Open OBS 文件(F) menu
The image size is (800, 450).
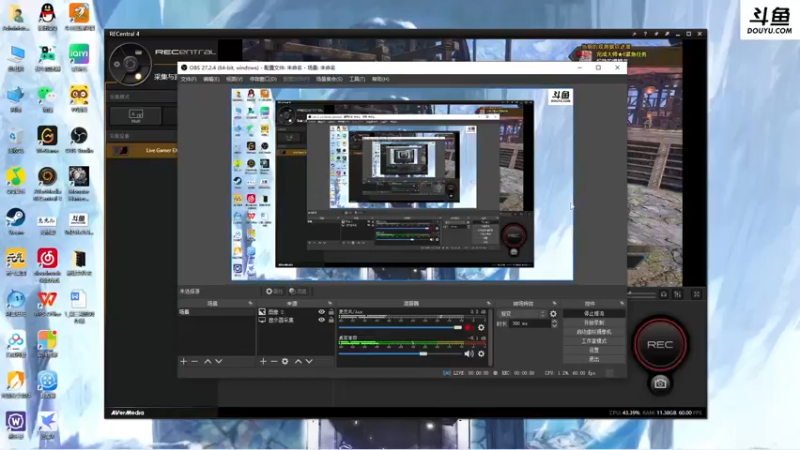[x=189, y=79]
